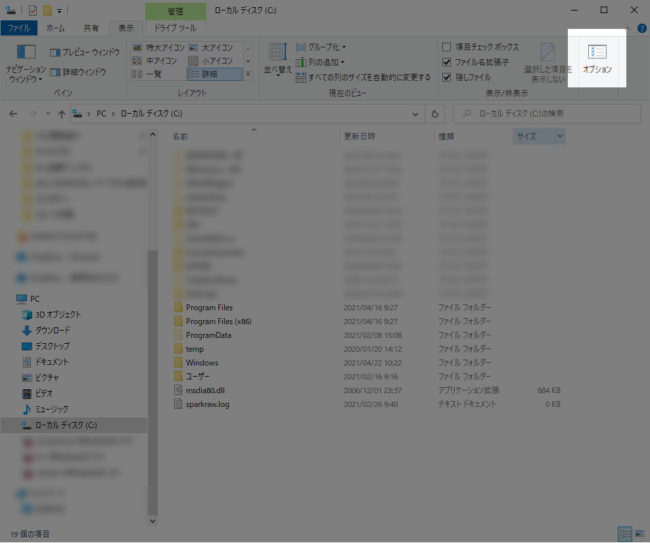Open ダウンロード in navigation pane
The height and width of the screenshot is (543, 650).
46,330
